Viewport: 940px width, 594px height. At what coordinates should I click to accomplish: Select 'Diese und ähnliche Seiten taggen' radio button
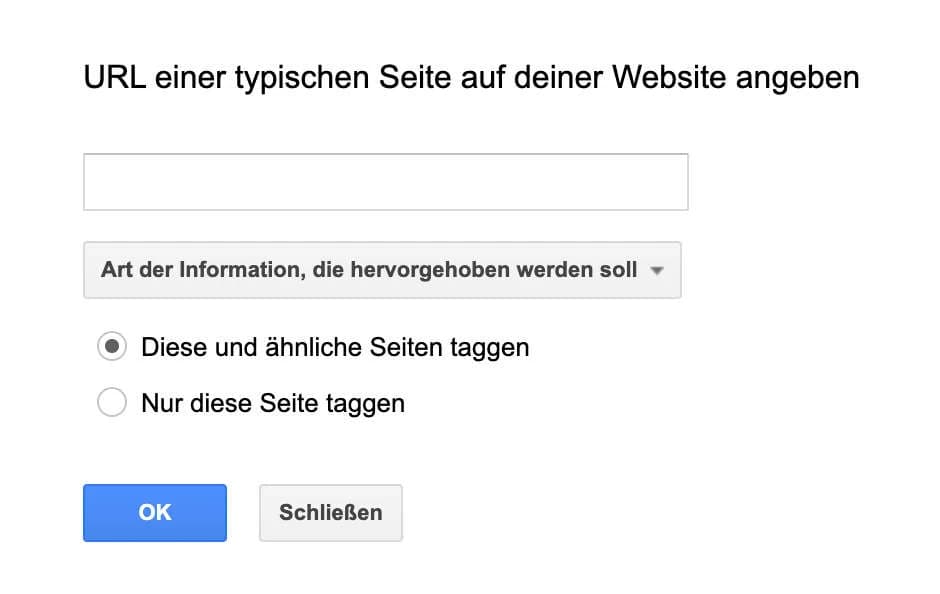point(112,348)
